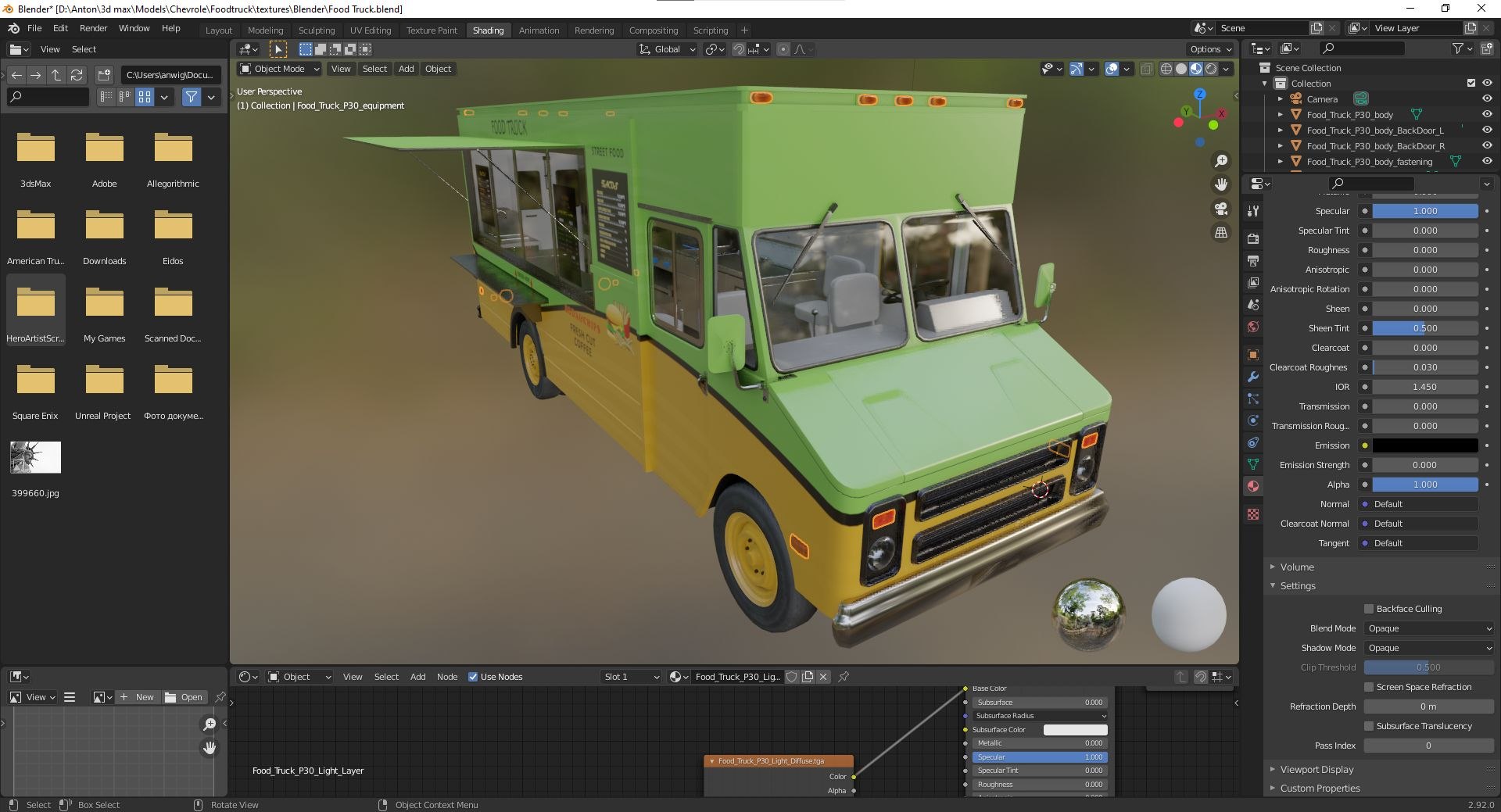Viewport: 1501px width, 812px height.
Task: Hide Food_Truck_P30_body_BackDoor_L in outliner
Action: 1487,131
